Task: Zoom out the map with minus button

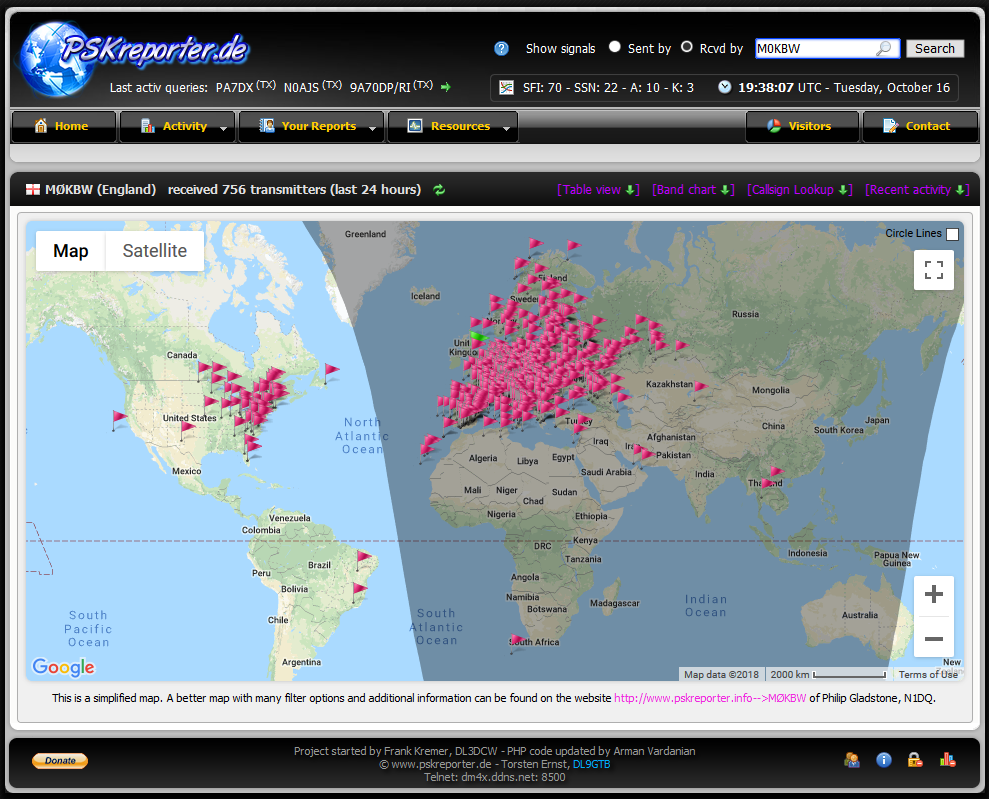Action: coord(933,638)
